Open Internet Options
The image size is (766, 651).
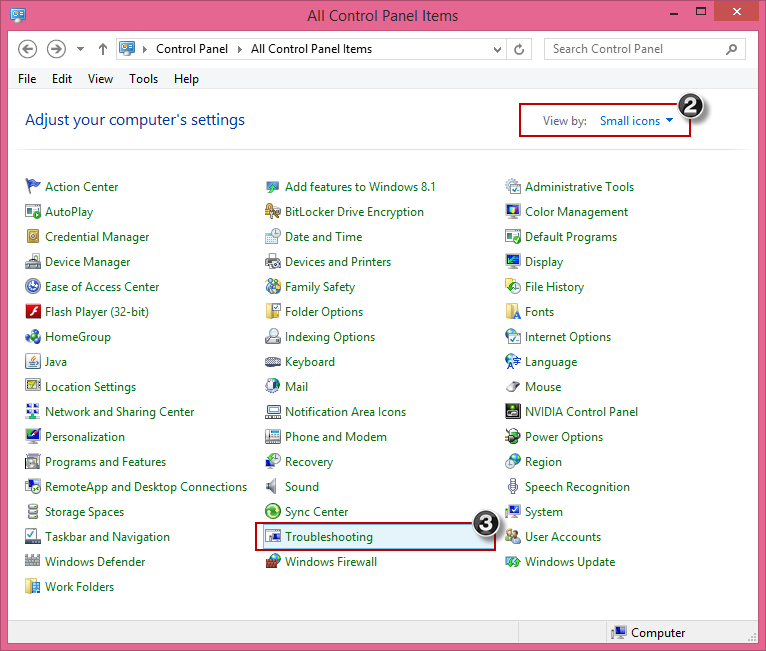tap(568, 336)
